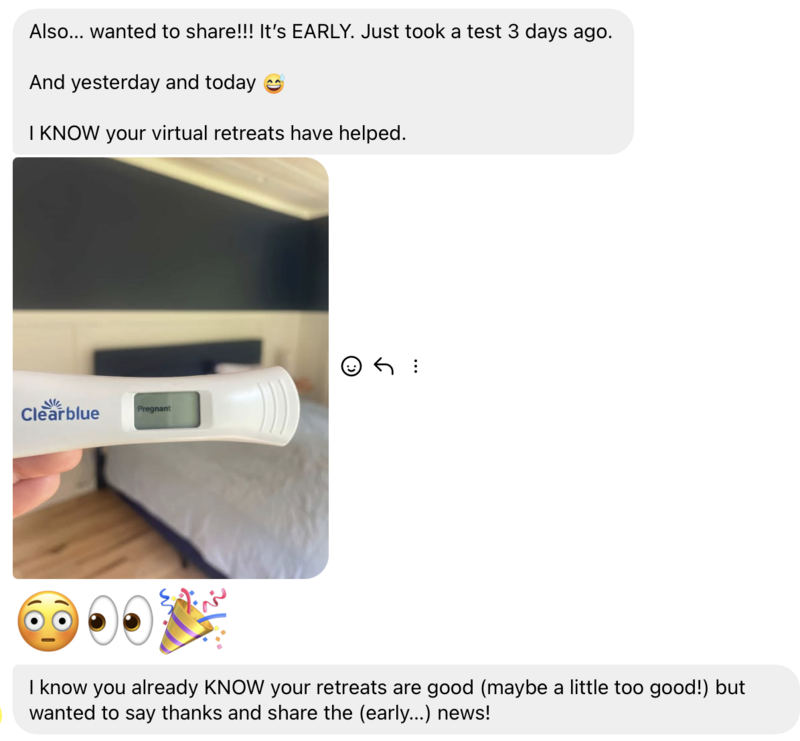Select the 'And yesterday and today' line
The image size is (800, 741).
pyautogui.click(x=142, y=83)
